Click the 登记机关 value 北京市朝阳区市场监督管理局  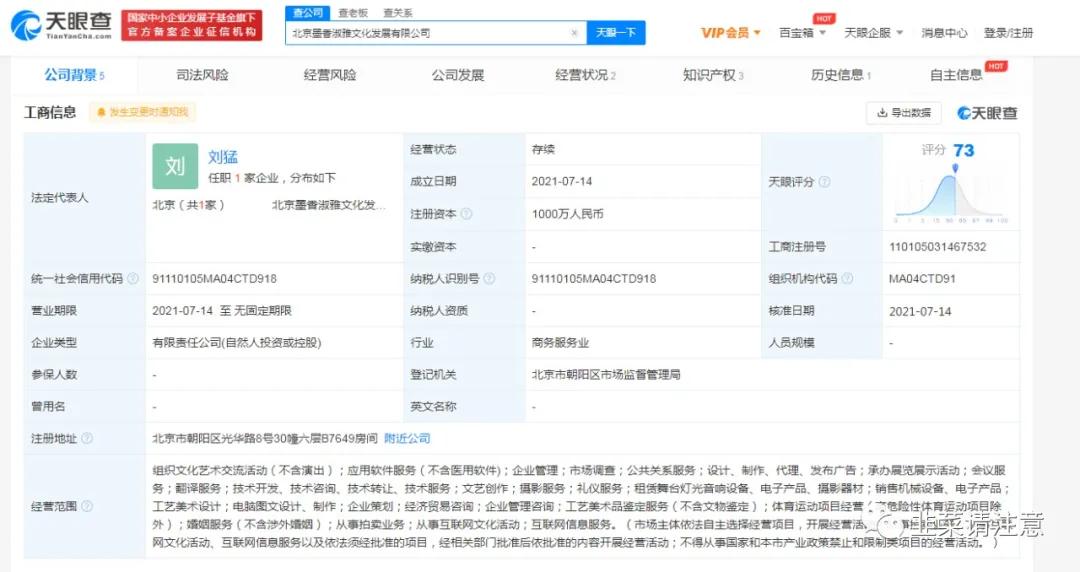point(605,374)
